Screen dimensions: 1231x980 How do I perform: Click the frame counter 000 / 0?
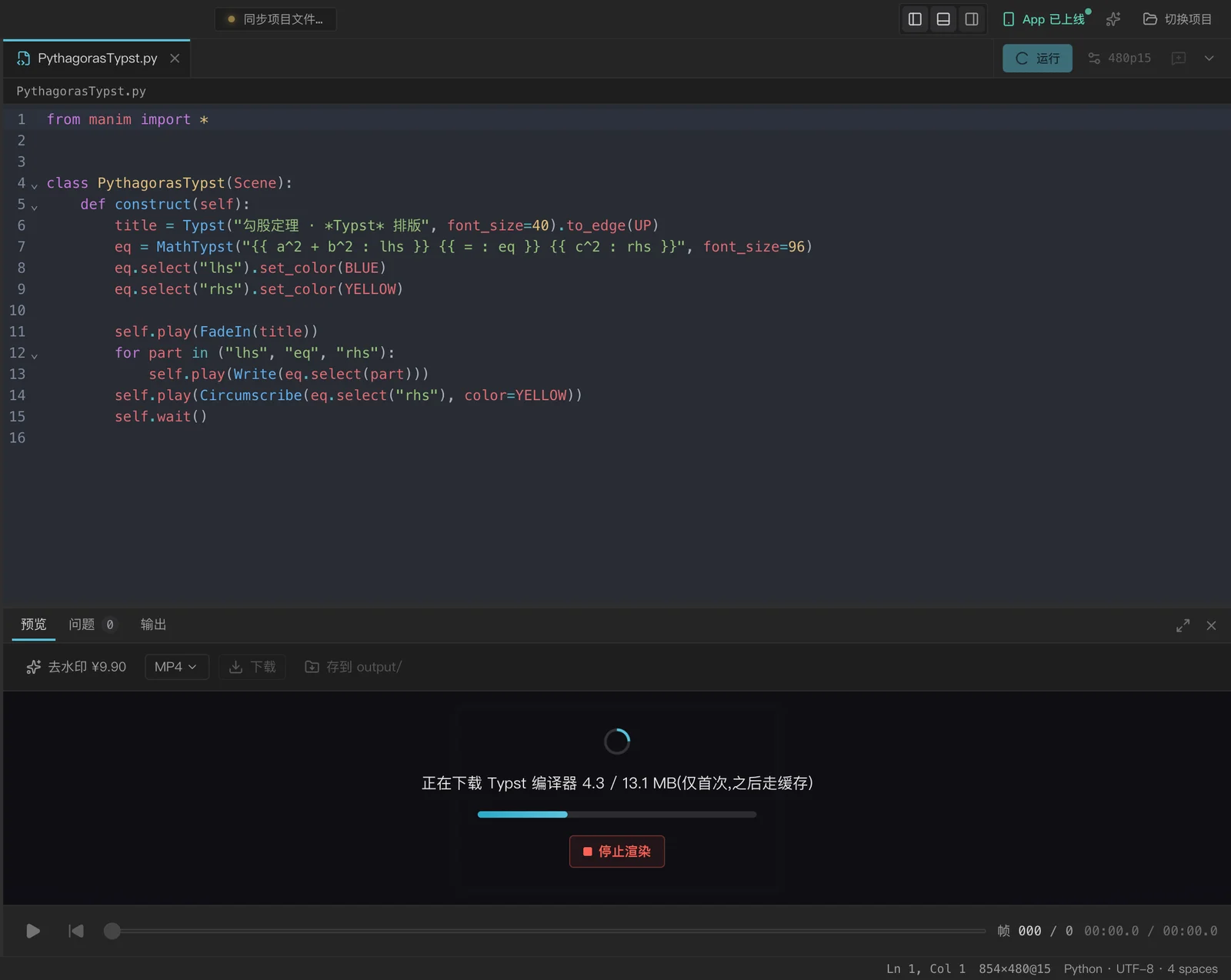1035,931
